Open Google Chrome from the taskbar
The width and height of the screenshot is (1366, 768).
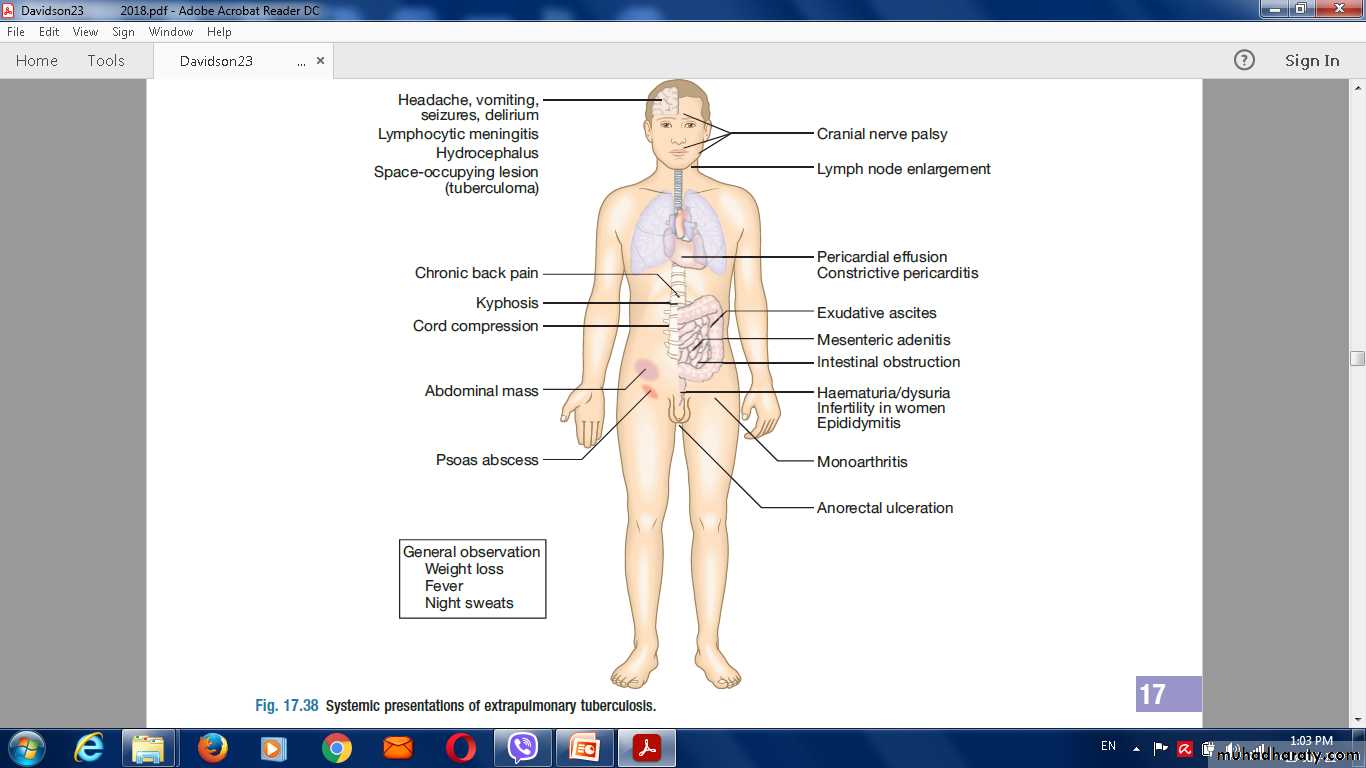(x=336, y=748)
